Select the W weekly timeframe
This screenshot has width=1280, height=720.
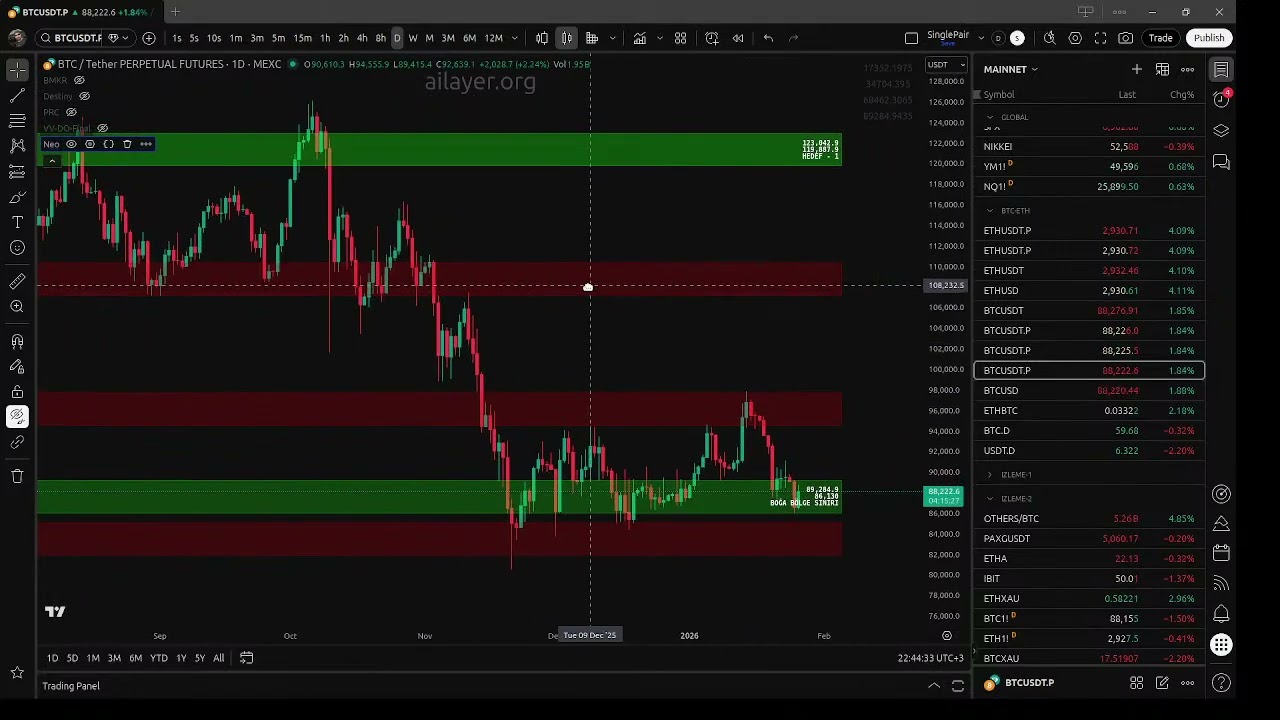[x=413, y=38]
